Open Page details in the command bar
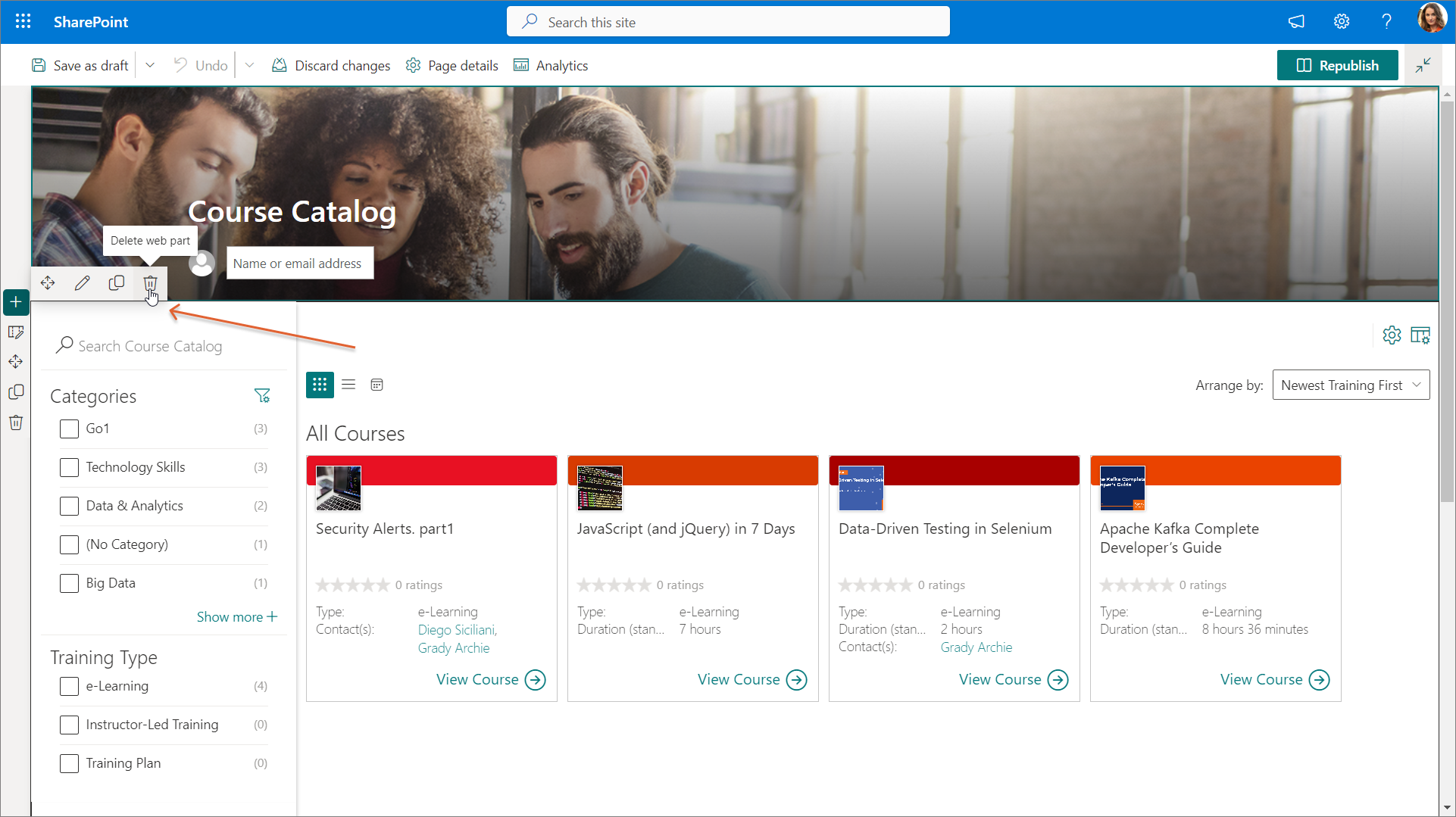1456x817 pixels. pyautogui.click(x=452, y=66)
